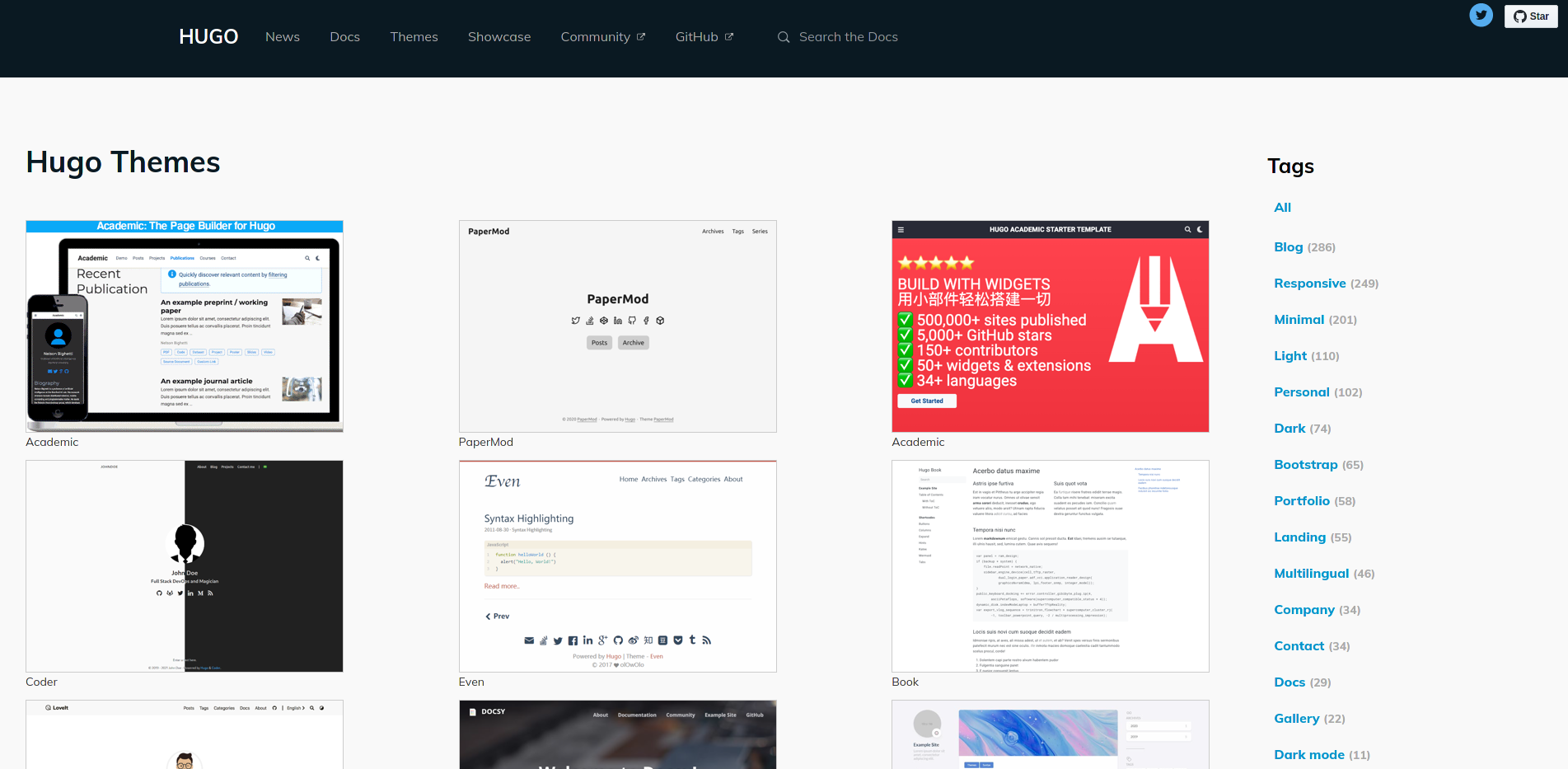
Task: Open the Academic Starter Template thumbnail
Action: pyautogui.click(x=1051, y=326)
